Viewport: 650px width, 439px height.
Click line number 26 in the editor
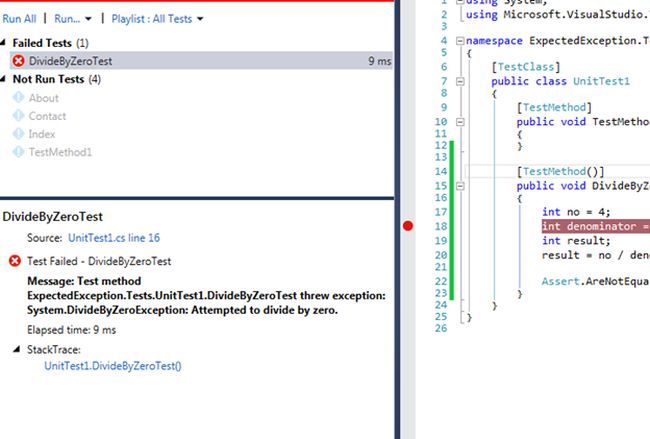[441, 328]
